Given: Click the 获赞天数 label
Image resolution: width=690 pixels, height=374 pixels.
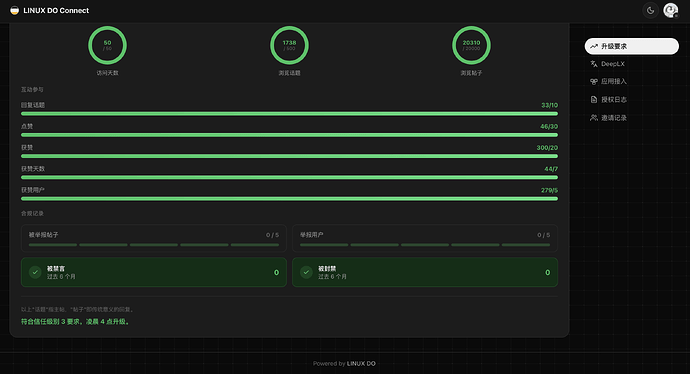Looking at the screenshot, I should [x=33, y=169].
